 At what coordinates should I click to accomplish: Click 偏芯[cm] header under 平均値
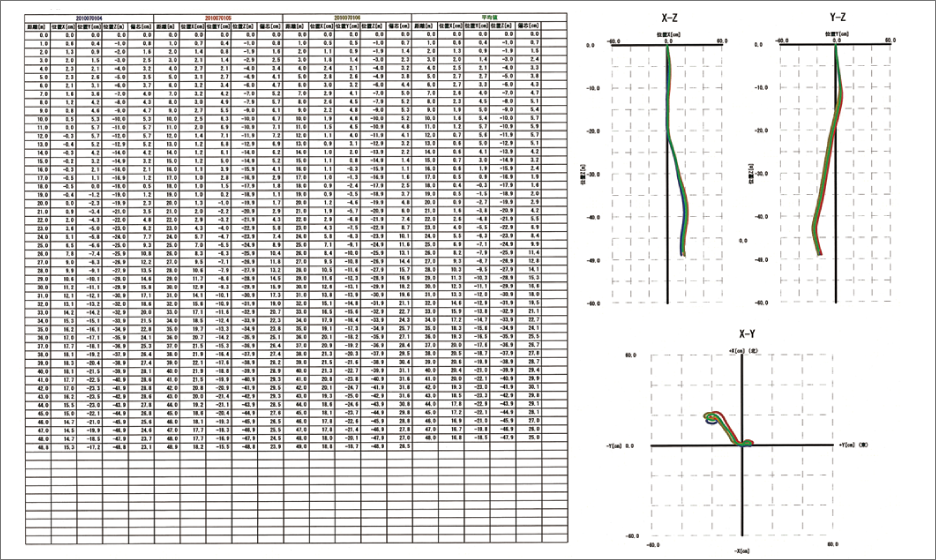pyautogui.click(x=528, y=26)
